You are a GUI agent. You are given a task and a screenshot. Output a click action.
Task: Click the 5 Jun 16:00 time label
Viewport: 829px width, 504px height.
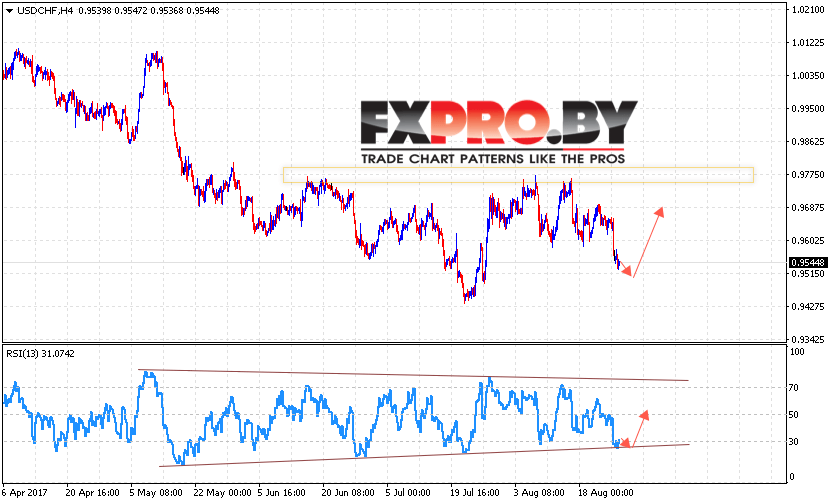[281, 493]
